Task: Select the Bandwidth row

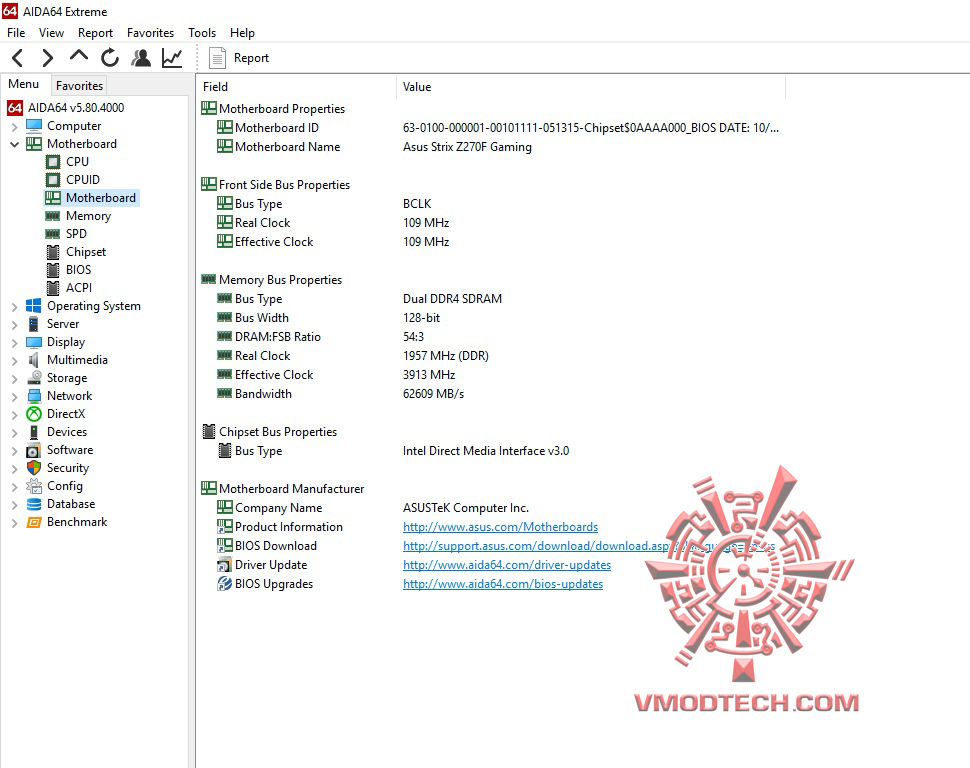Action: point(492,394)
